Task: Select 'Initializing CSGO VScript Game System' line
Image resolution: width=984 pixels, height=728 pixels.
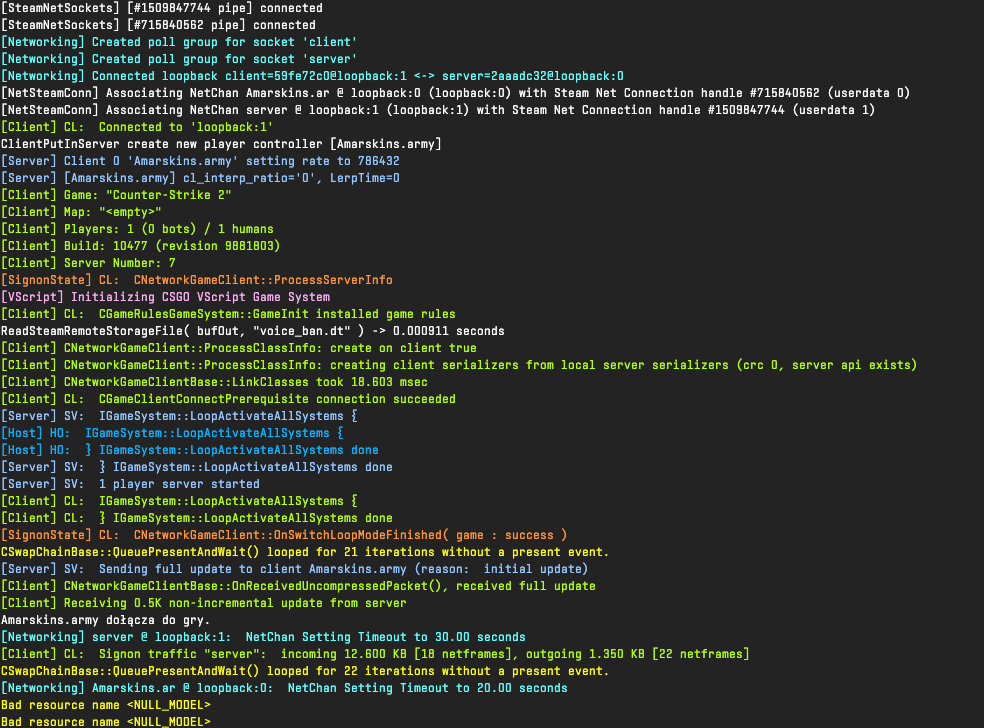Action: [x=165, y=297]
